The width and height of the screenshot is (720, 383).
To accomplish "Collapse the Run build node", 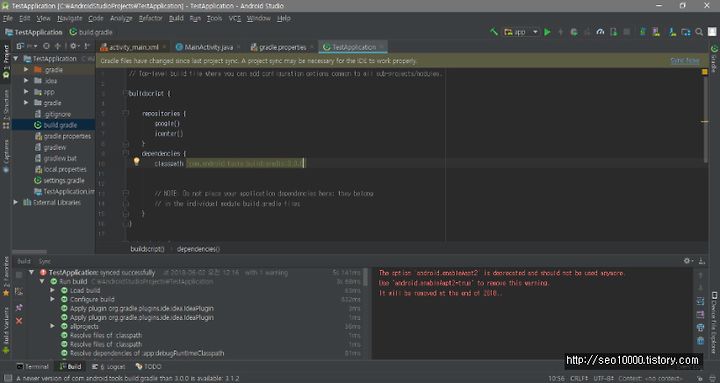I will 42,281.
